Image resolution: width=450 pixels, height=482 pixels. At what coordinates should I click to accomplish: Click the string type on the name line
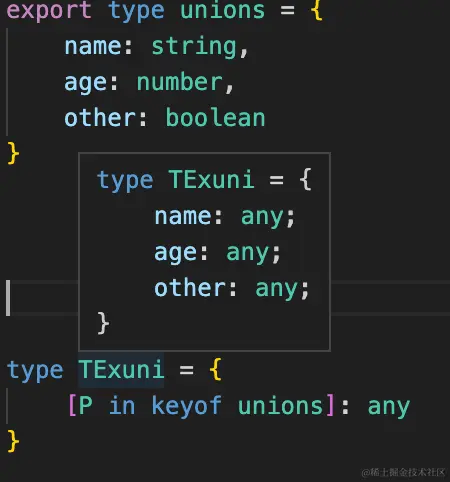(194, 46)
